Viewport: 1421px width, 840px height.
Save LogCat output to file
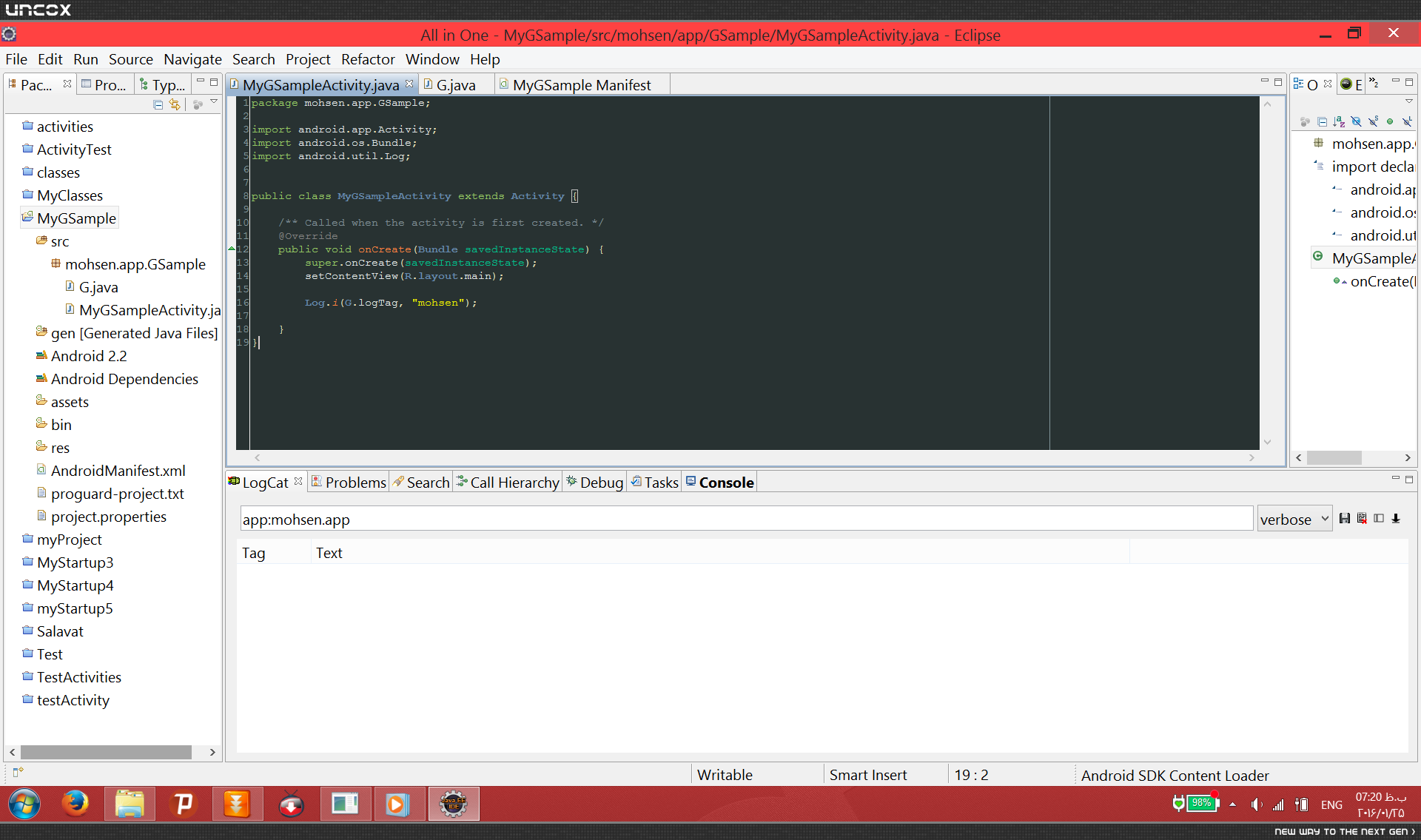1345,519
